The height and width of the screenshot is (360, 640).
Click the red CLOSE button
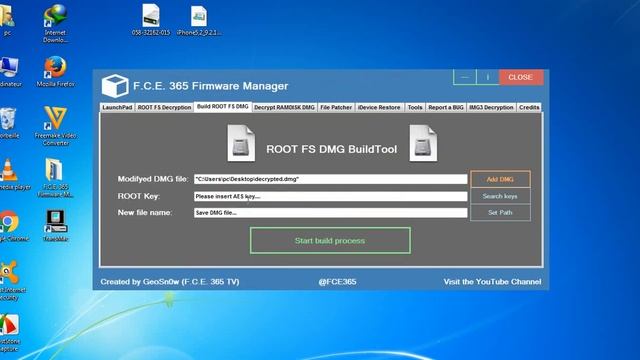pos(521,77)
